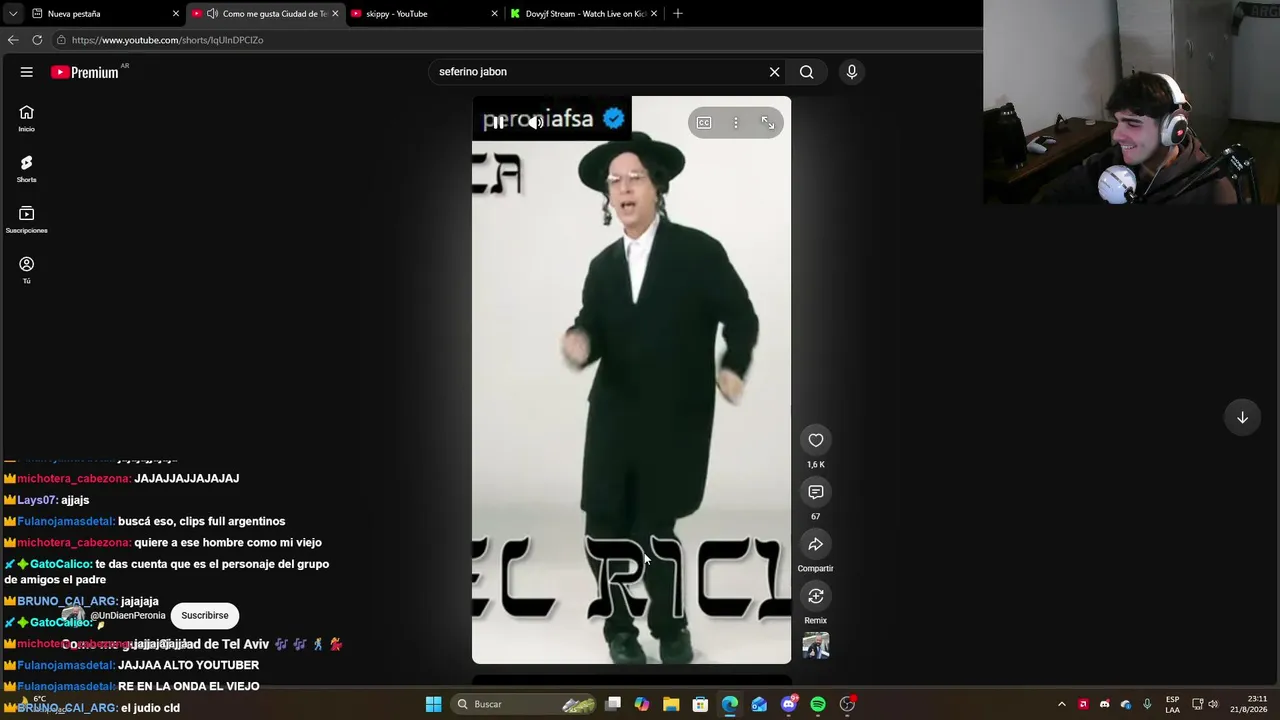This screenshot has height=720, width=1280.
Task: Open the Windows Start menu
Action: (x=433, y=705)
